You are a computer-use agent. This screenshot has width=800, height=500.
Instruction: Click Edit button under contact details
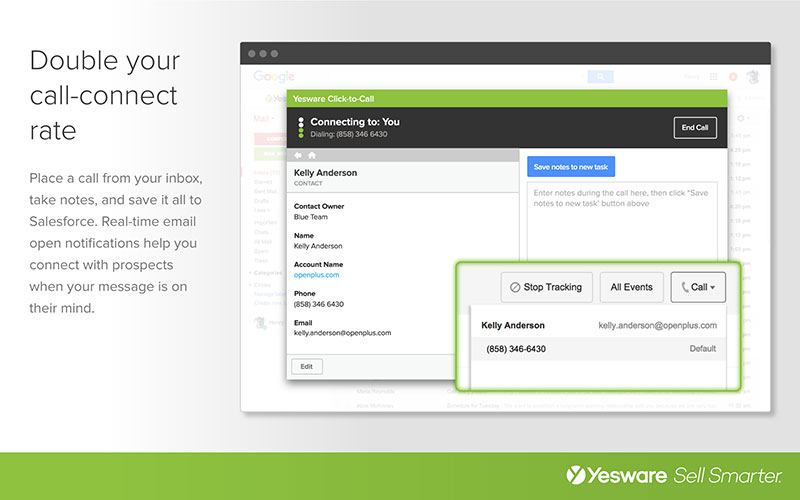[x=306, y=367]
